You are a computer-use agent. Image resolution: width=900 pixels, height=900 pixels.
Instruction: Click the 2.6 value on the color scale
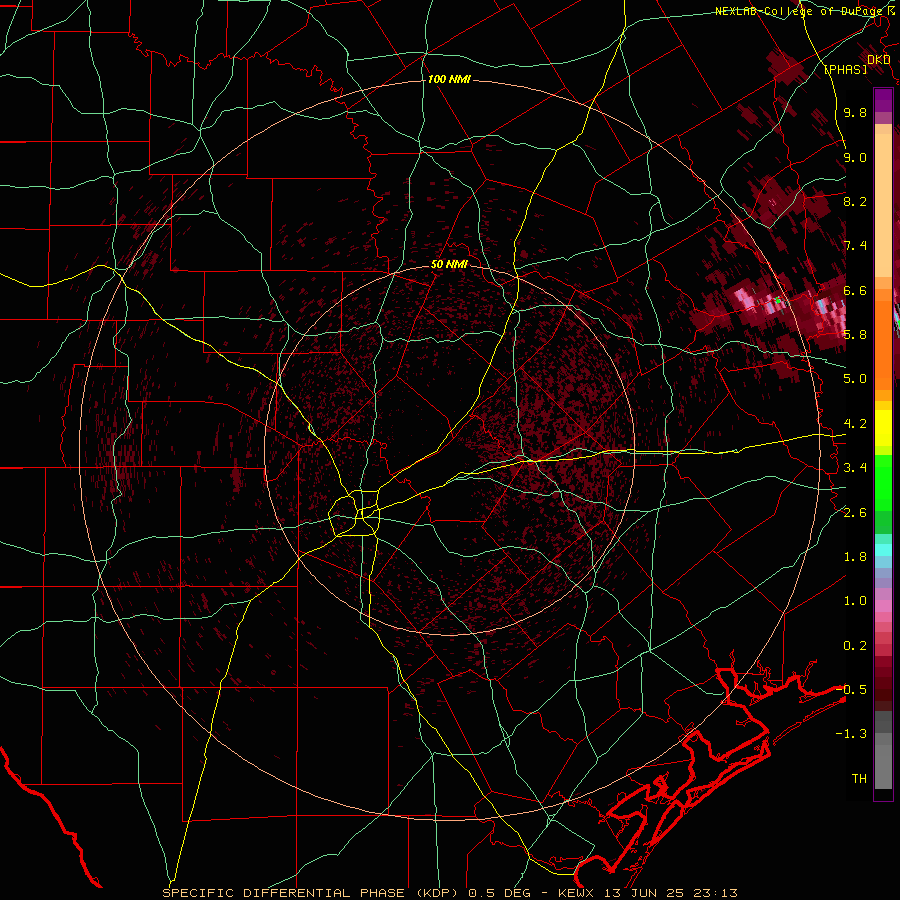tap(855, 513)
